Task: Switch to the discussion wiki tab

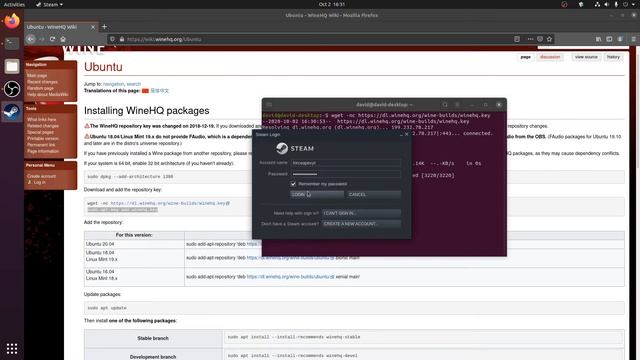Action: [550, 57]
